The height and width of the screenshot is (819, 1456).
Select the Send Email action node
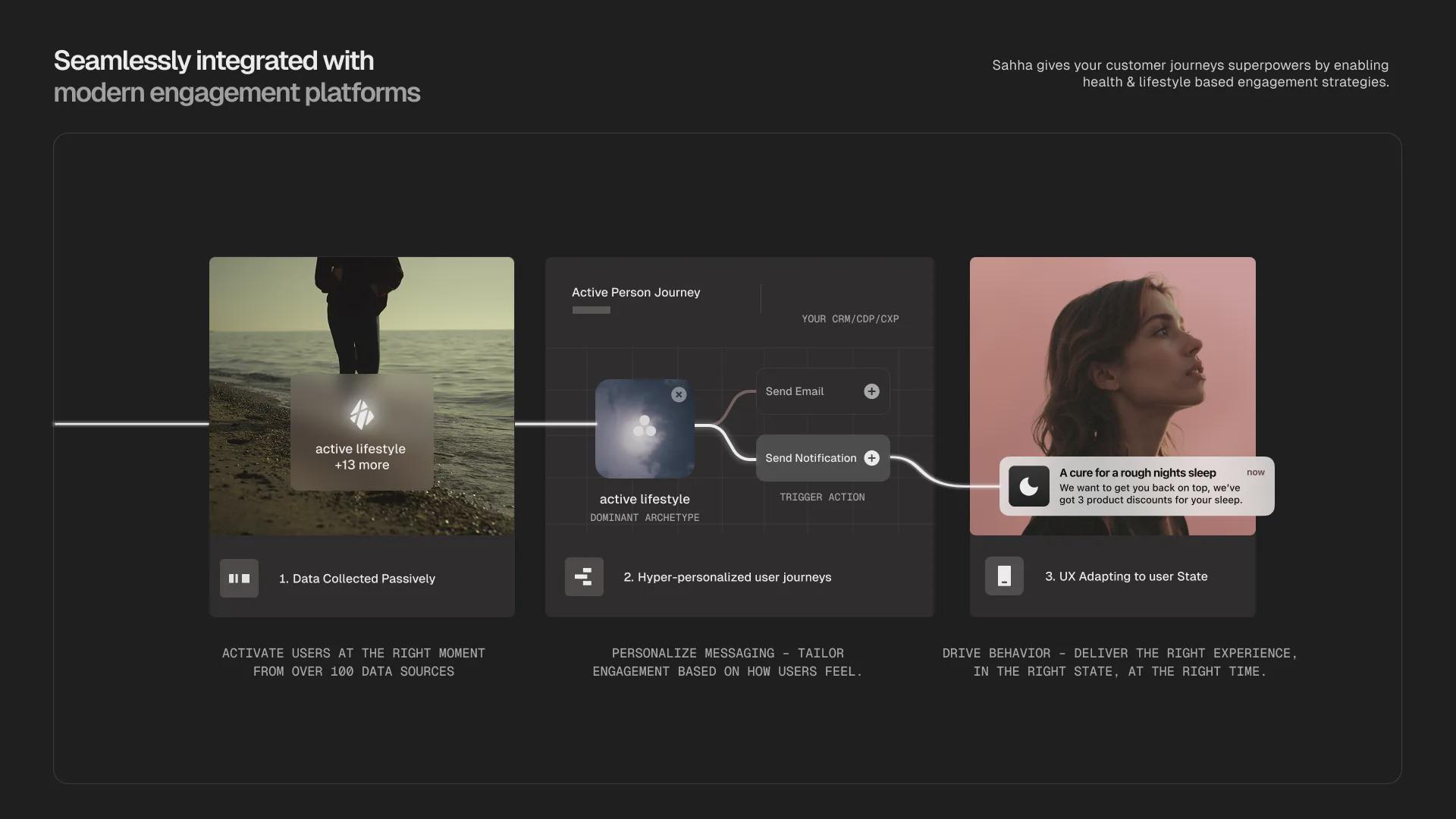[804, 391]
